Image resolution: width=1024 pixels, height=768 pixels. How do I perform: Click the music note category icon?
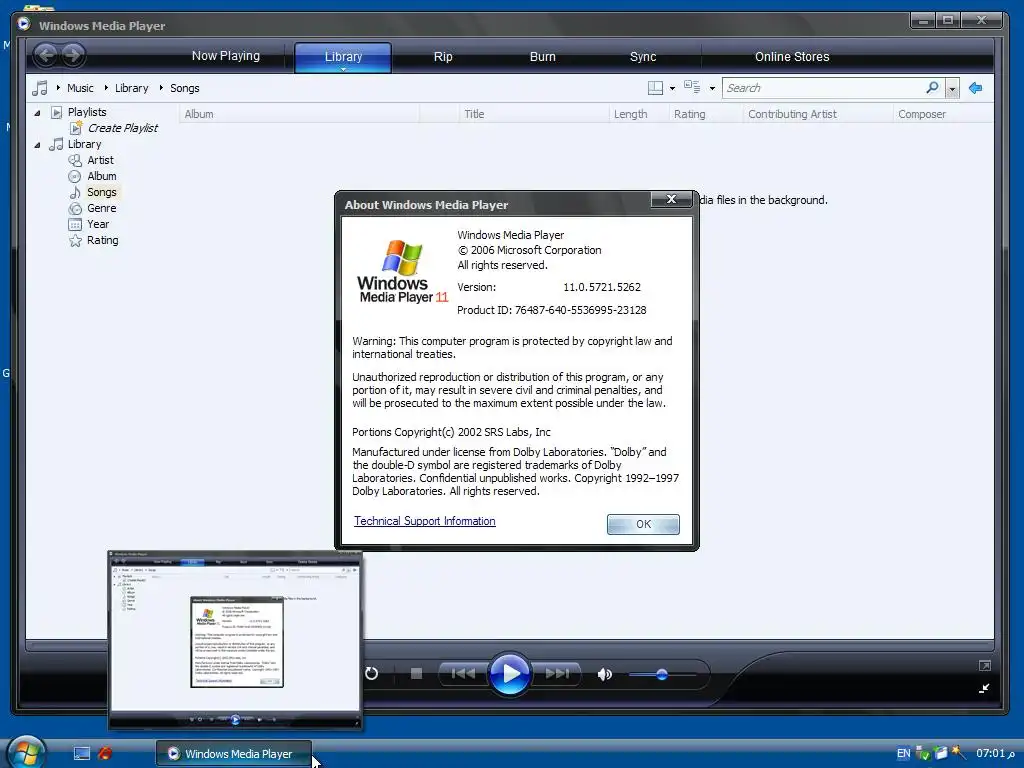point(40,88)
